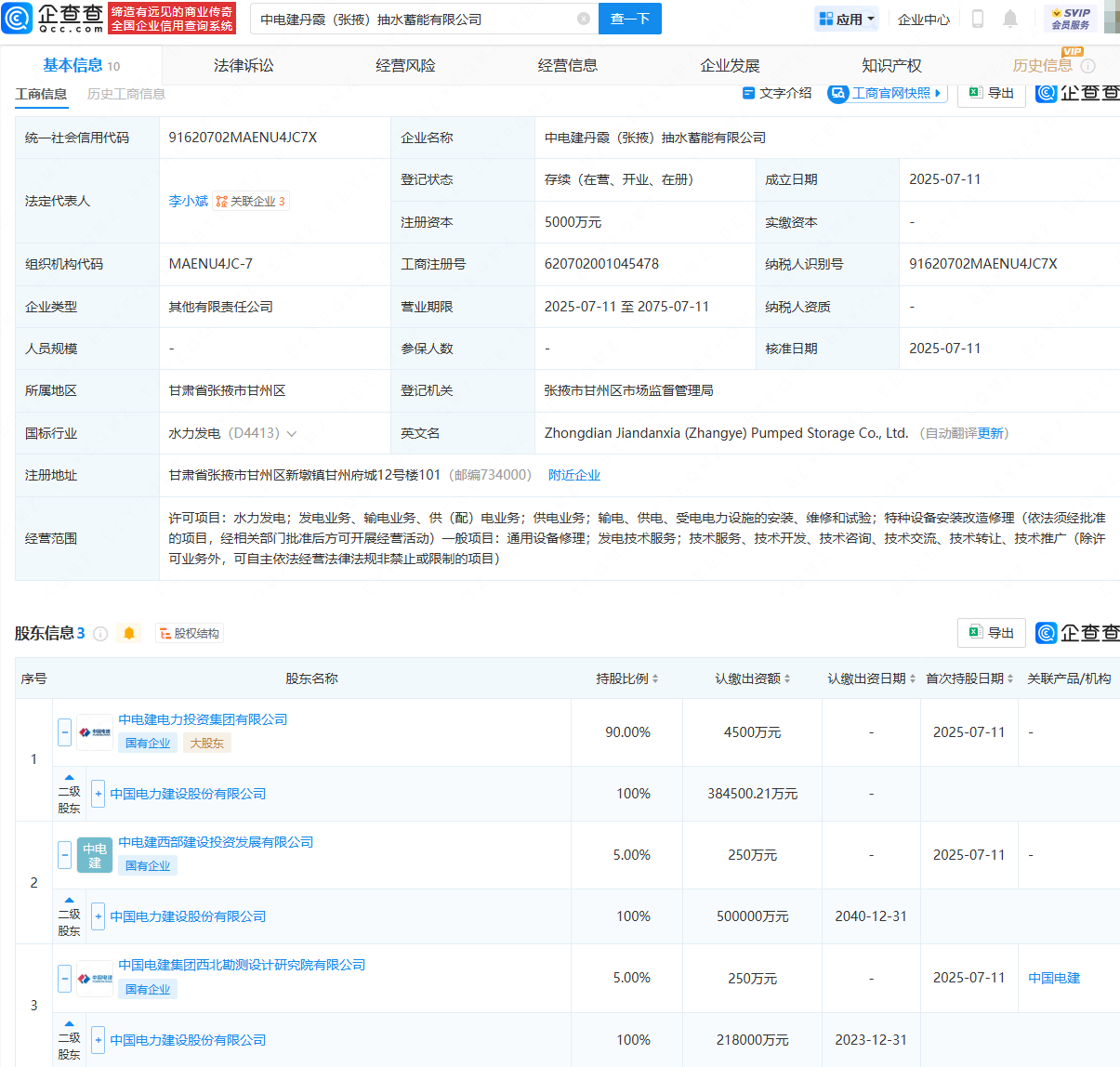Switch to the 经营信息 tab
1120x1067 pixels.
[568, 65]
